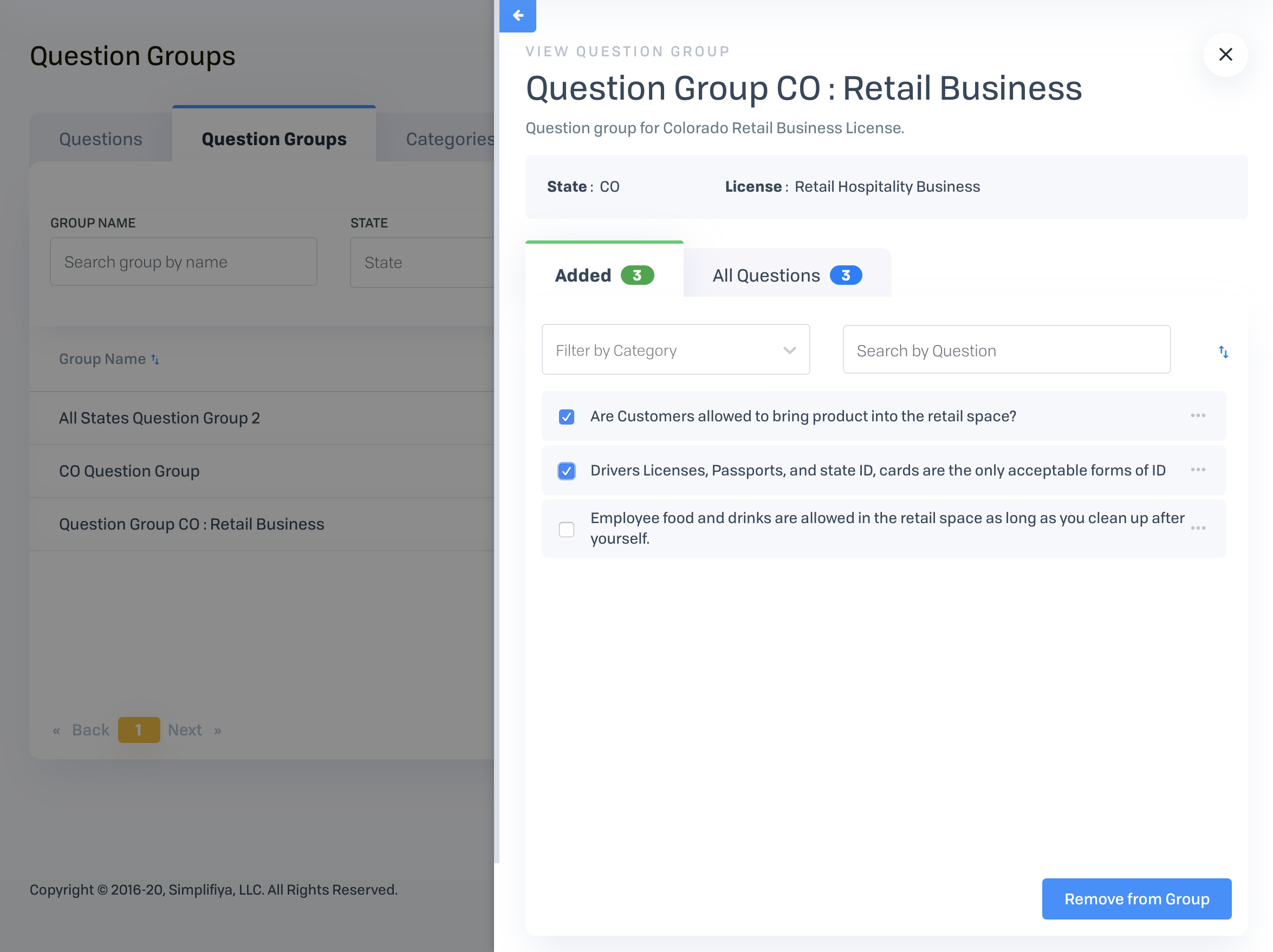Viewport: 1273px width, 952px height.
Task: Click the Remove from Group button
Action: (x=1137, y=898)
